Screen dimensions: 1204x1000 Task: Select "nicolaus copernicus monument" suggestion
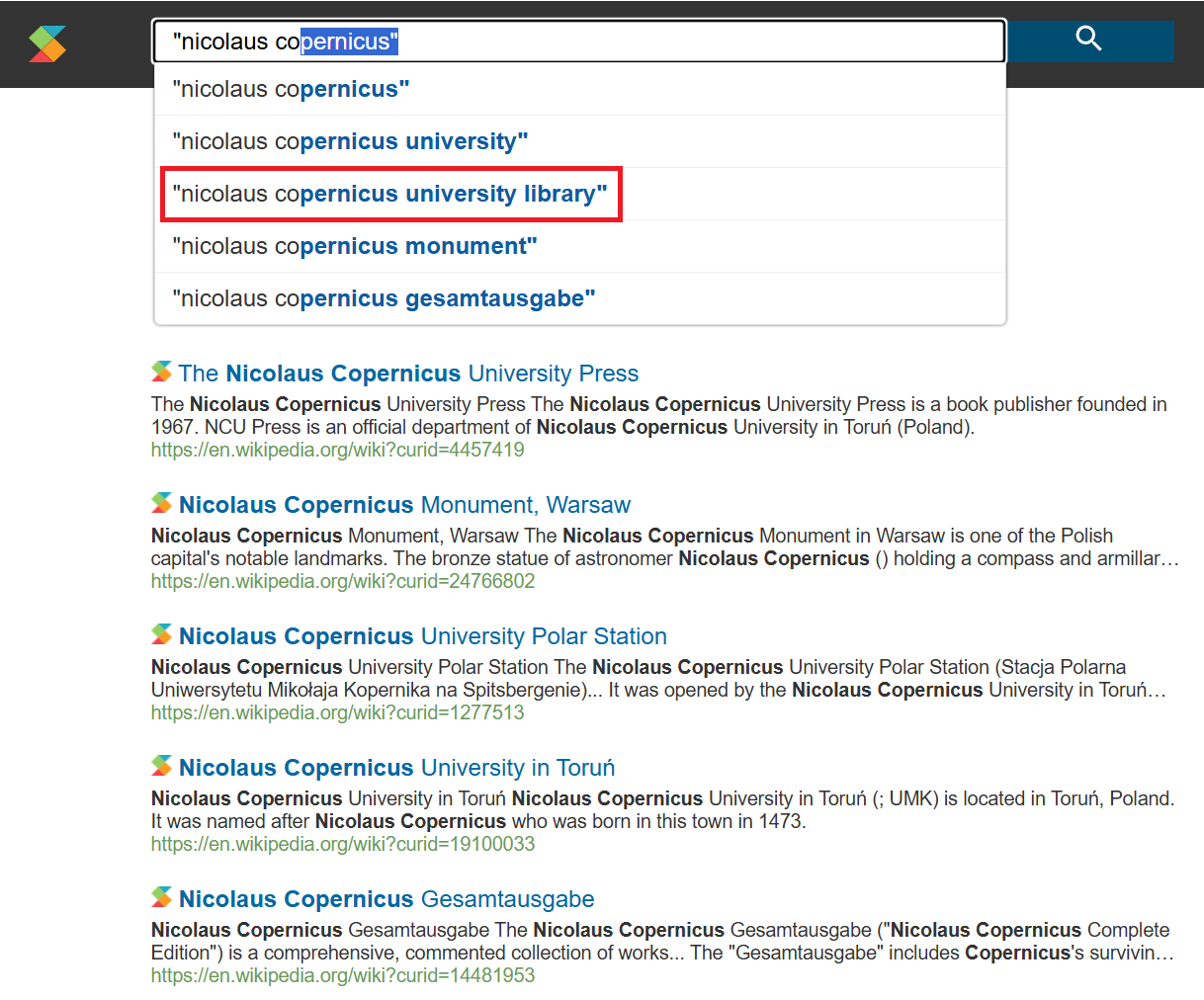[x=354, y=246]
